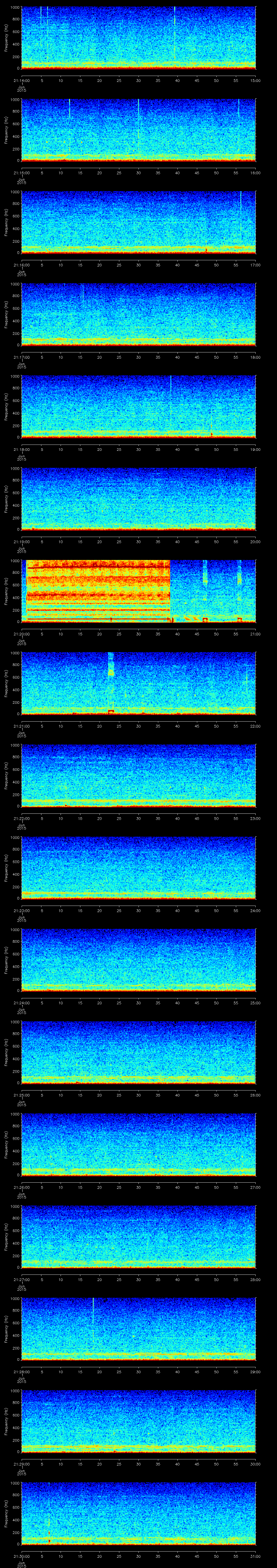This screenshot has height=1568, width=277.
Task: Click the 21:29:00 start time label
Action: pyautogui.click(x=21, y=1463)
